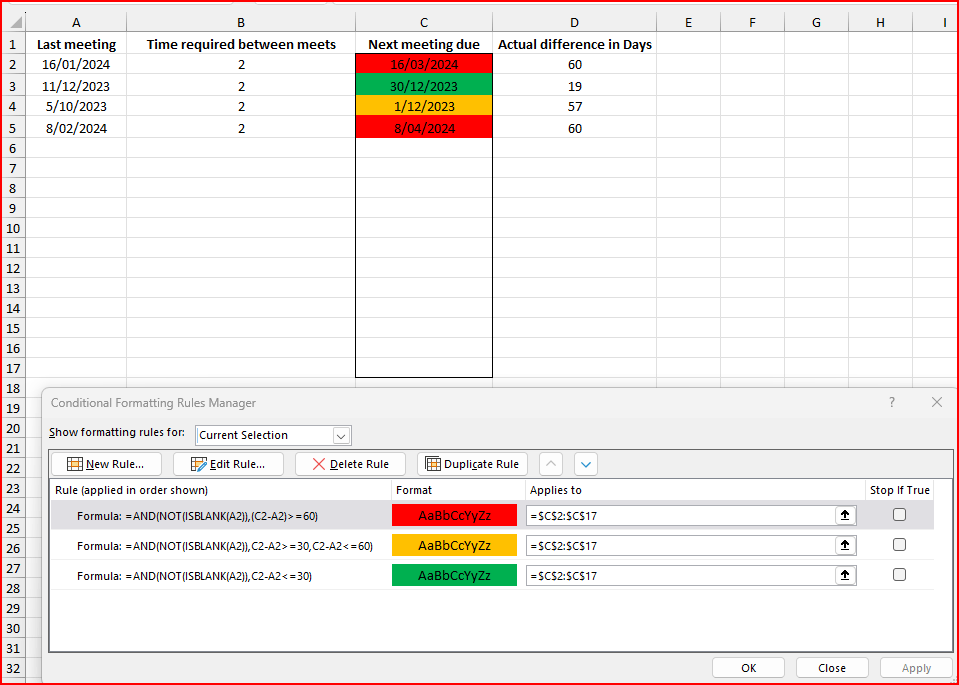959x685 pixels.
Task: Select row 1 header
Action: [13, 44]
